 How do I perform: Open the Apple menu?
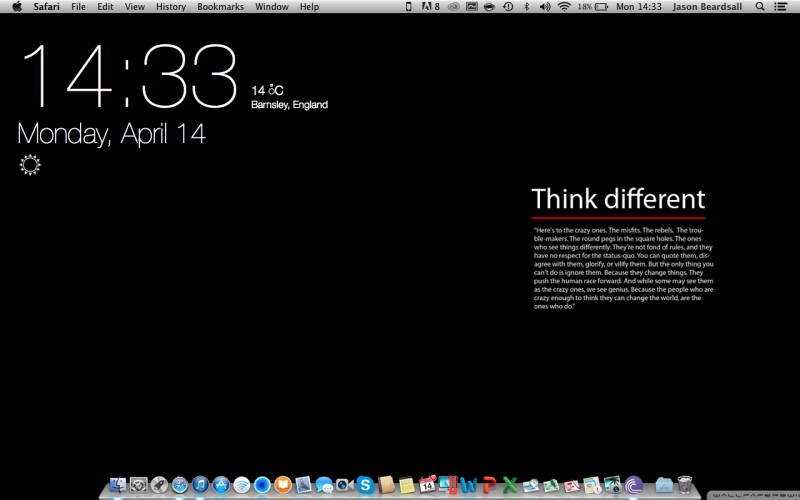[17, 7]
